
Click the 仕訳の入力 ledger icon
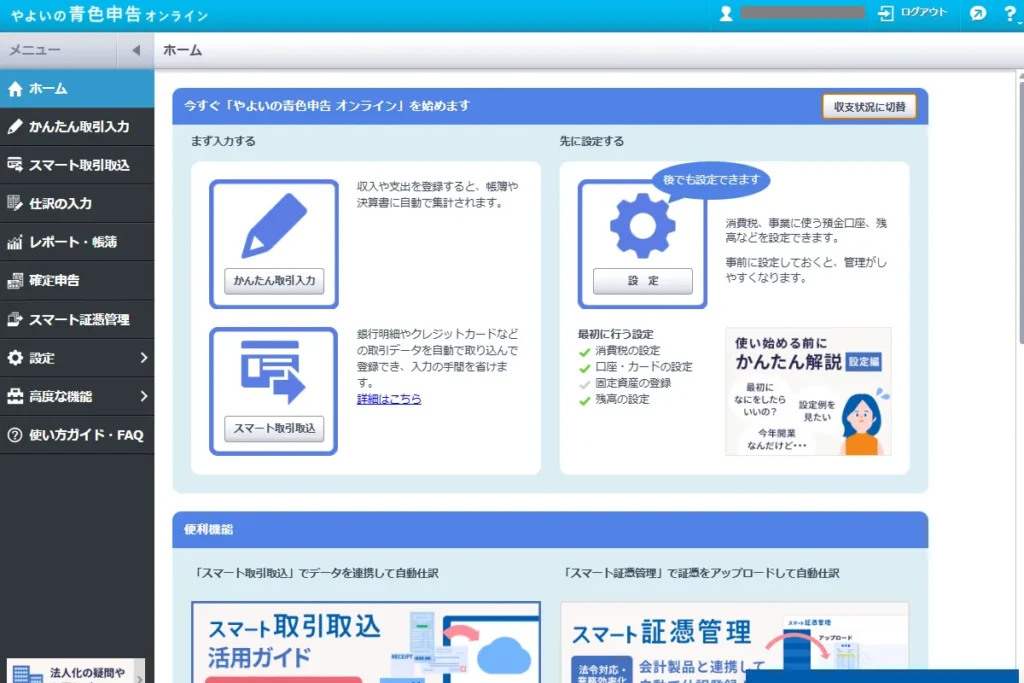coord(15,203)
